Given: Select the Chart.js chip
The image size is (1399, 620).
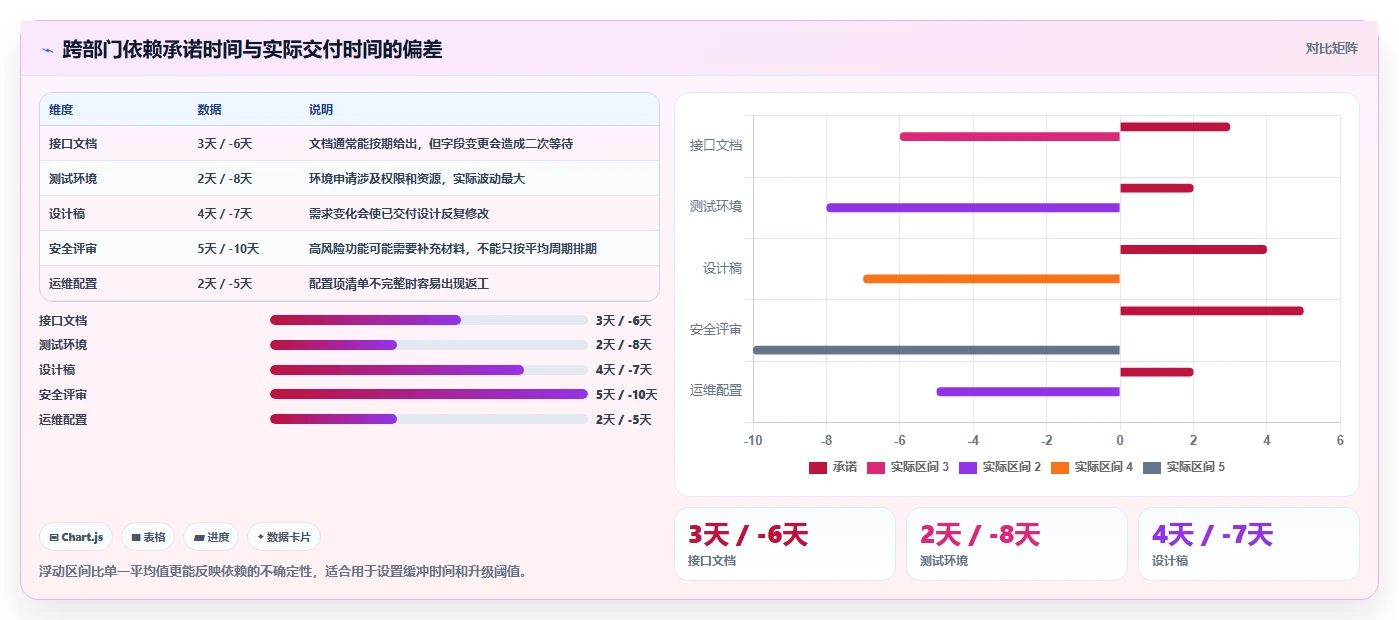Looking at the screenshot, I should point(77,537).
